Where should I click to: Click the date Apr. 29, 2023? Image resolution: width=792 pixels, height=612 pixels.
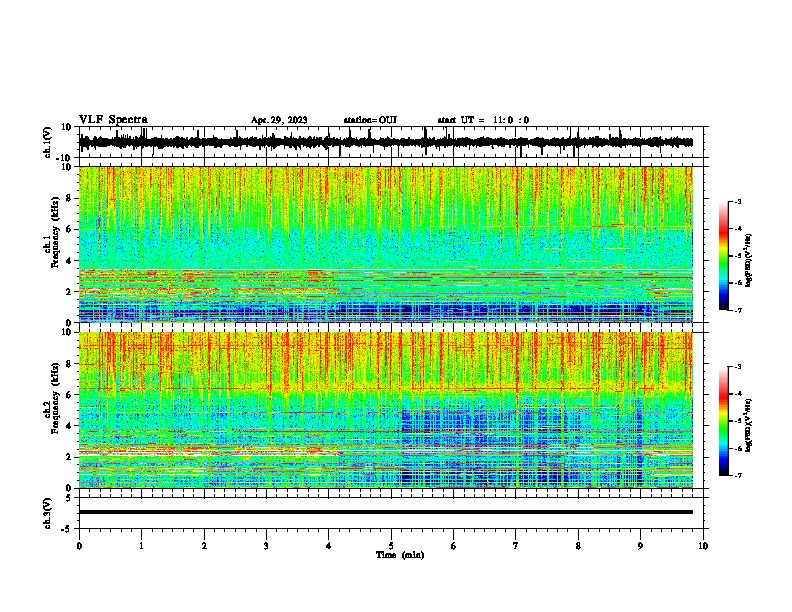279,120
